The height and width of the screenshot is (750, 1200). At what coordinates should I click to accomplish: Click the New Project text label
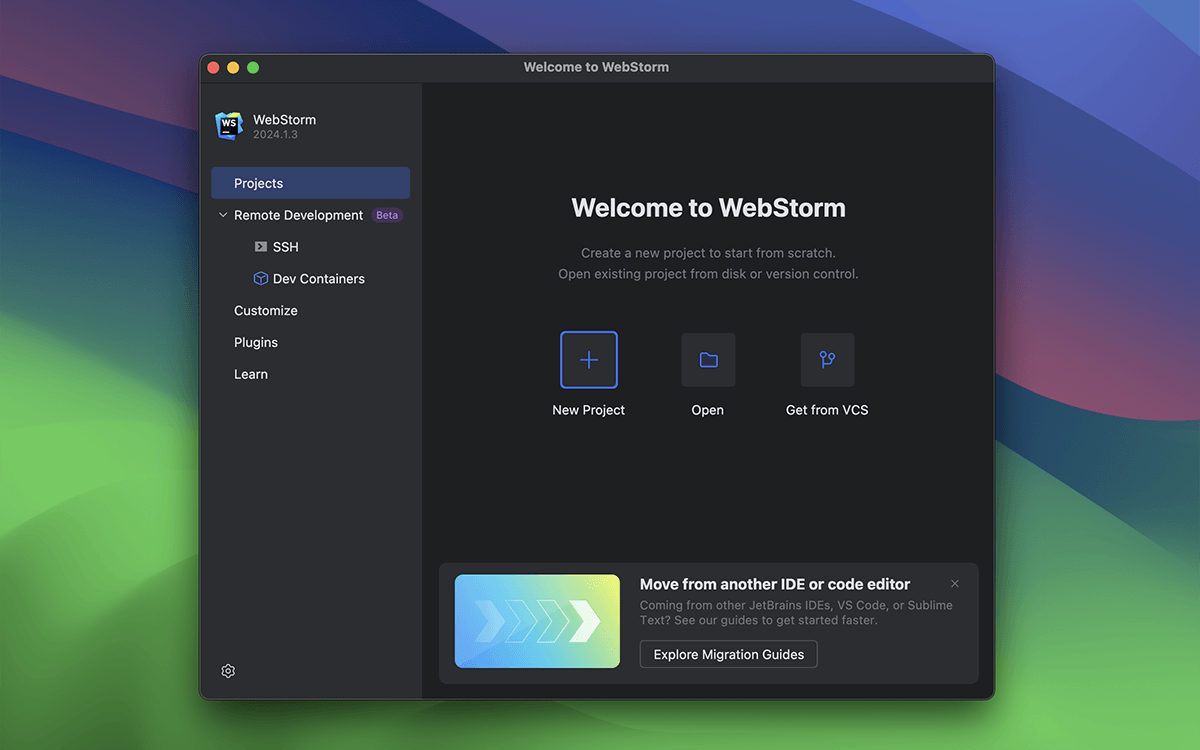589,410
